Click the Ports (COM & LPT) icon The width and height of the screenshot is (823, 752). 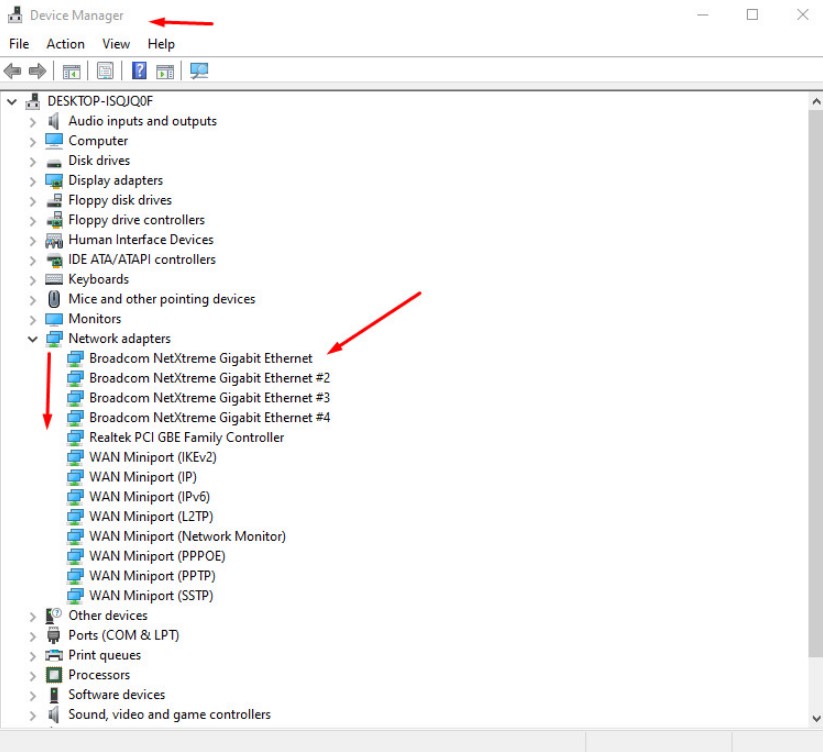[x=54, y=635]
